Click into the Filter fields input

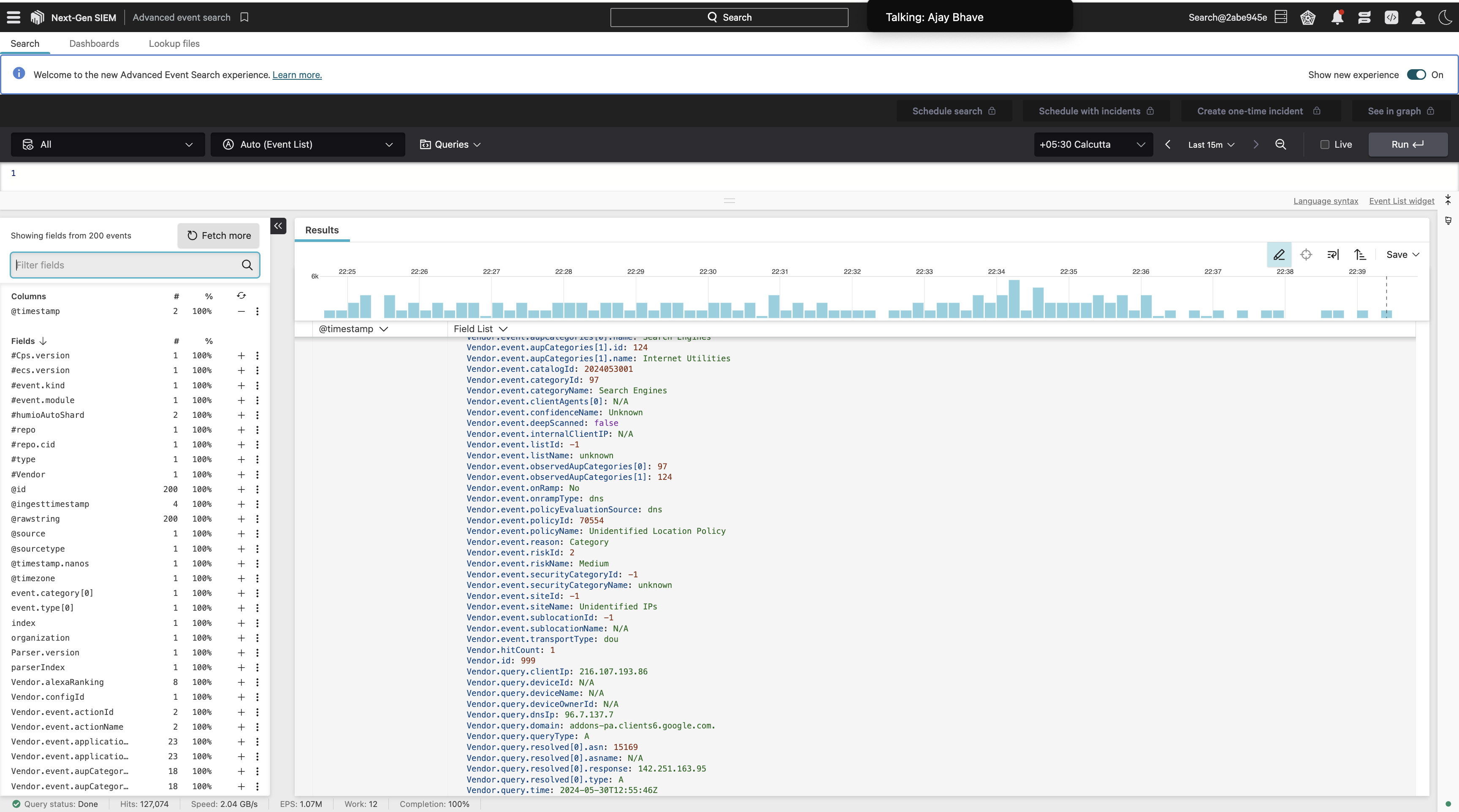coord(125,265)
